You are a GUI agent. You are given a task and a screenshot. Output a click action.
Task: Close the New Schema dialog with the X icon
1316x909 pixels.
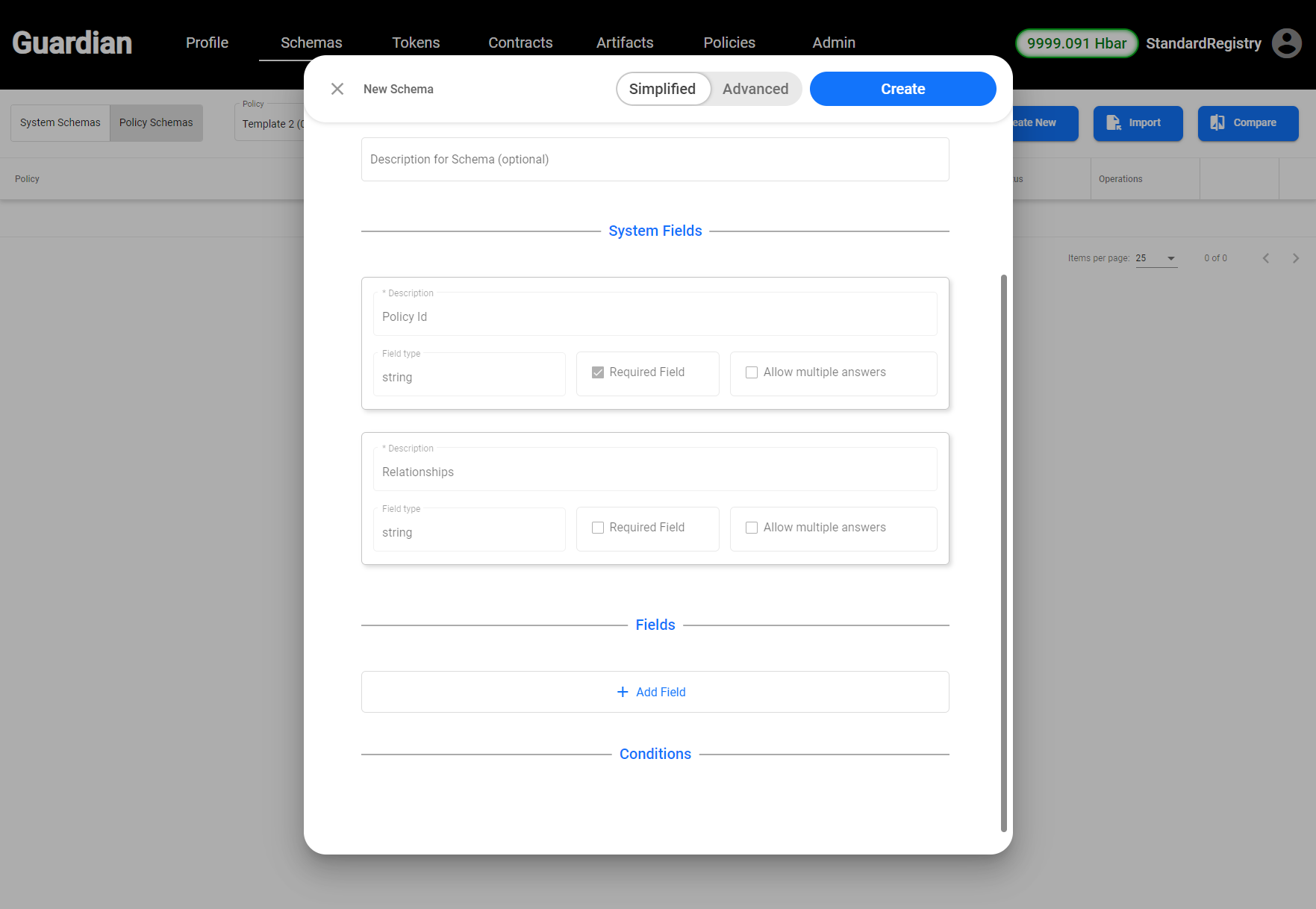(337, 89)
